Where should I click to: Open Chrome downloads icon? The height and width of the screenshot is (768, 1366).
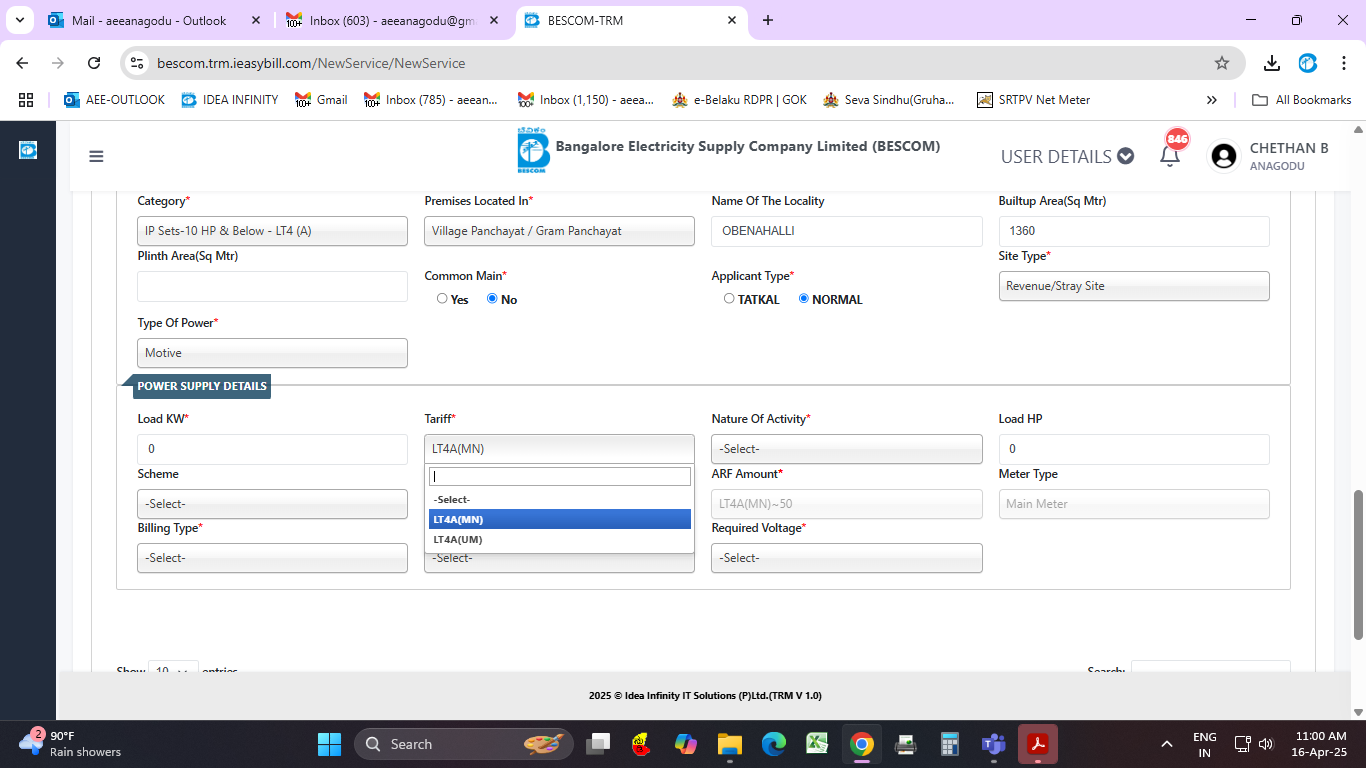pos(1271,63)
